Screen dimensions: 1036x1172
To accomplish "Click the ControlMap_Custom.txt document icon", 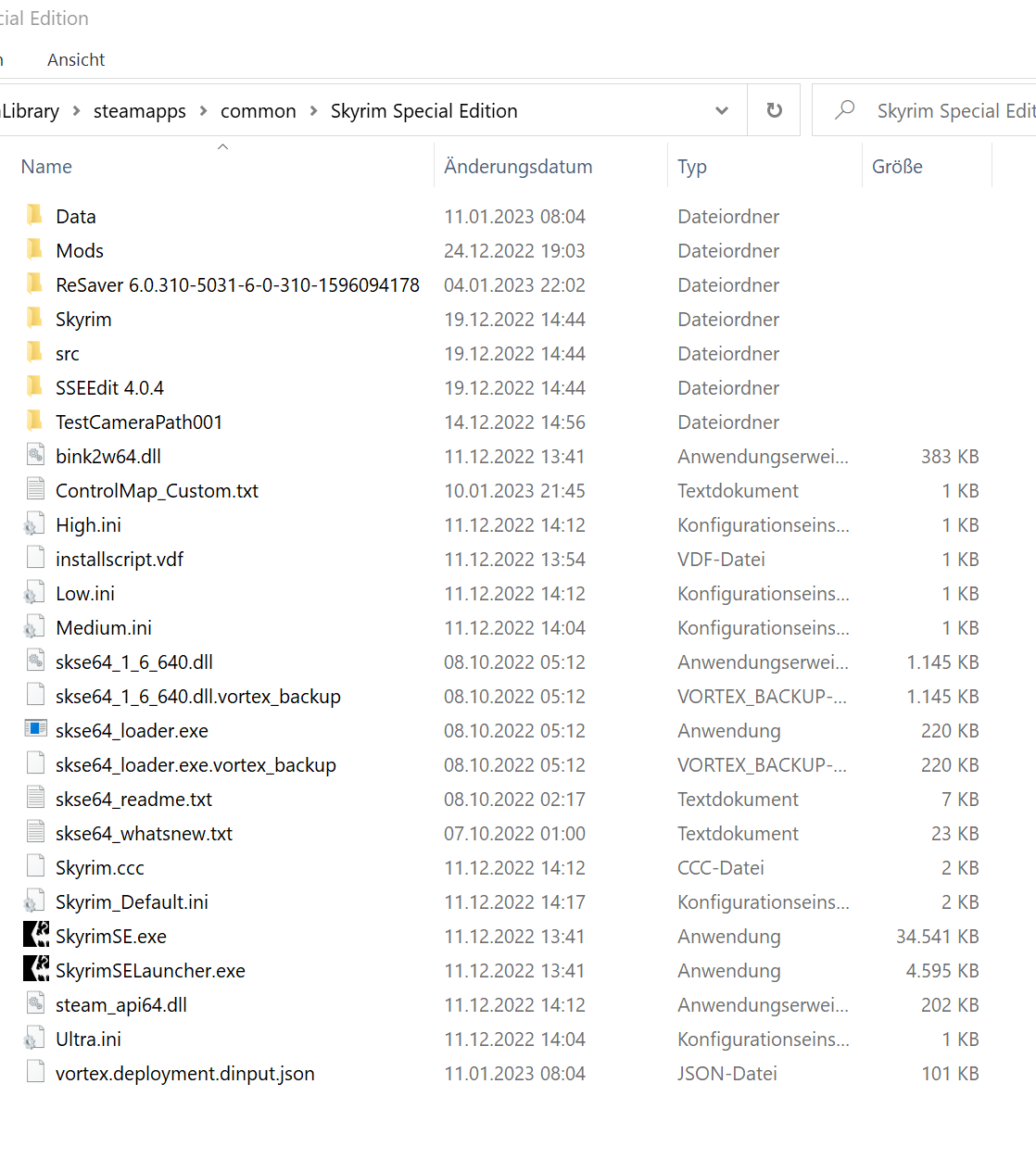I will [x=36, y=490].
